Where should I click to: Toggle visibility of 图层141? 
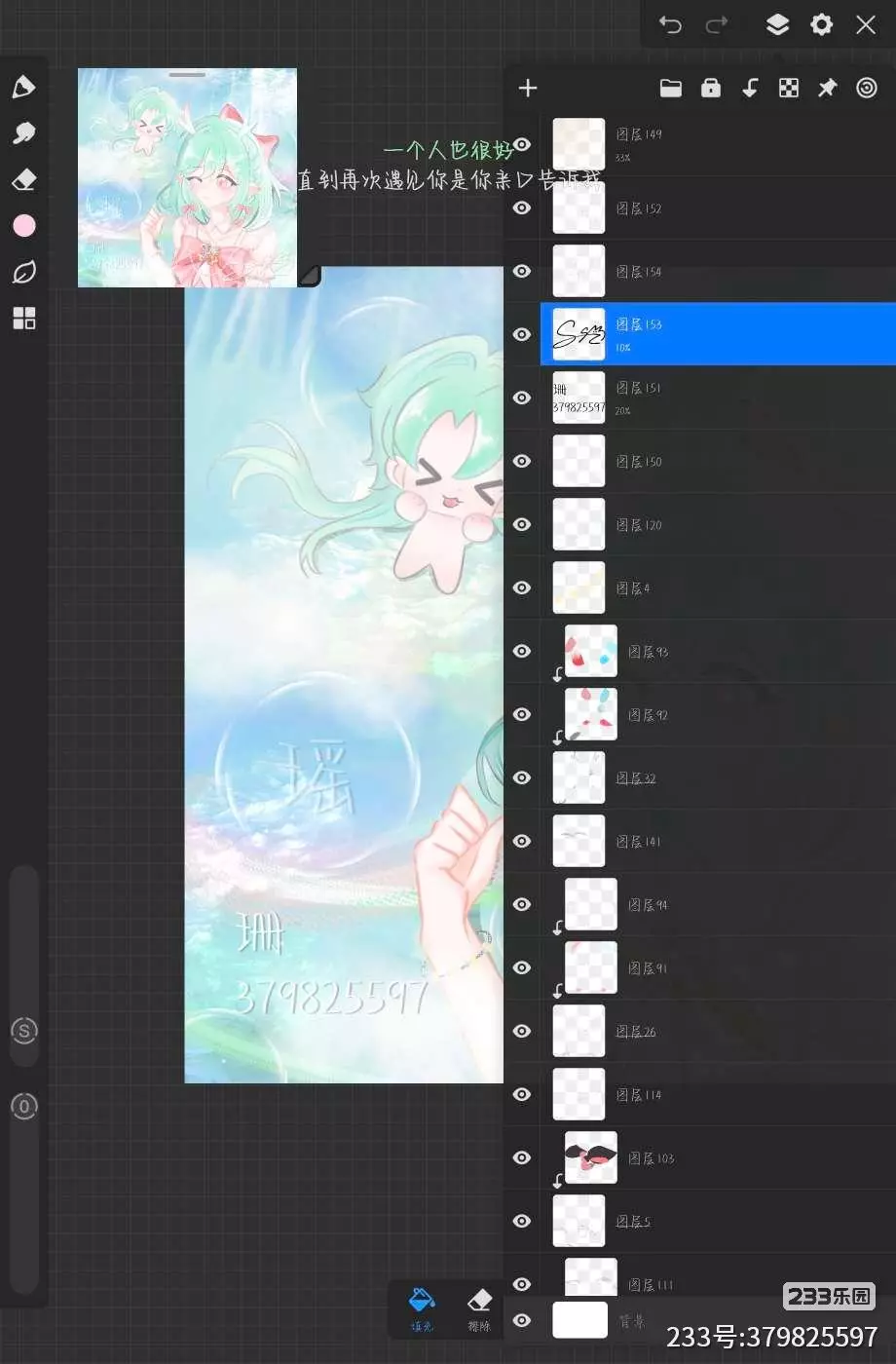click(522, 841)
